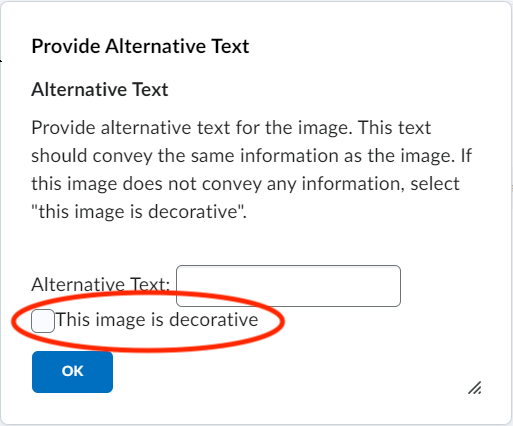Click the line 'this image does not convey'
This screenshot has width=513, height=426.
[x=246, y=184]
